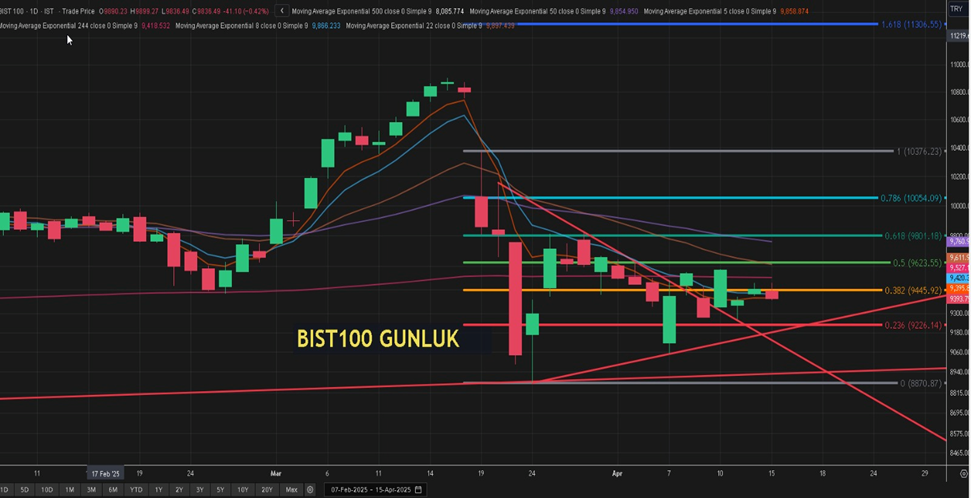Open the BIST 100 - 1D symbol title
Image resolution: width=971 pixels, height=498 pixels.
[x=29, y=11]
